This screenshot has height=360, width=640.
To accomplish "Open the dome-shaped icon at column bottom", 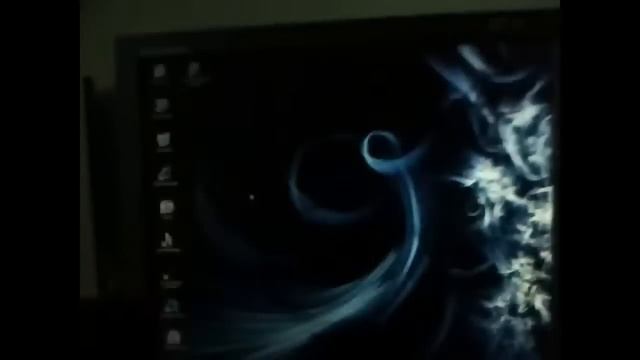I will (173, 338).
